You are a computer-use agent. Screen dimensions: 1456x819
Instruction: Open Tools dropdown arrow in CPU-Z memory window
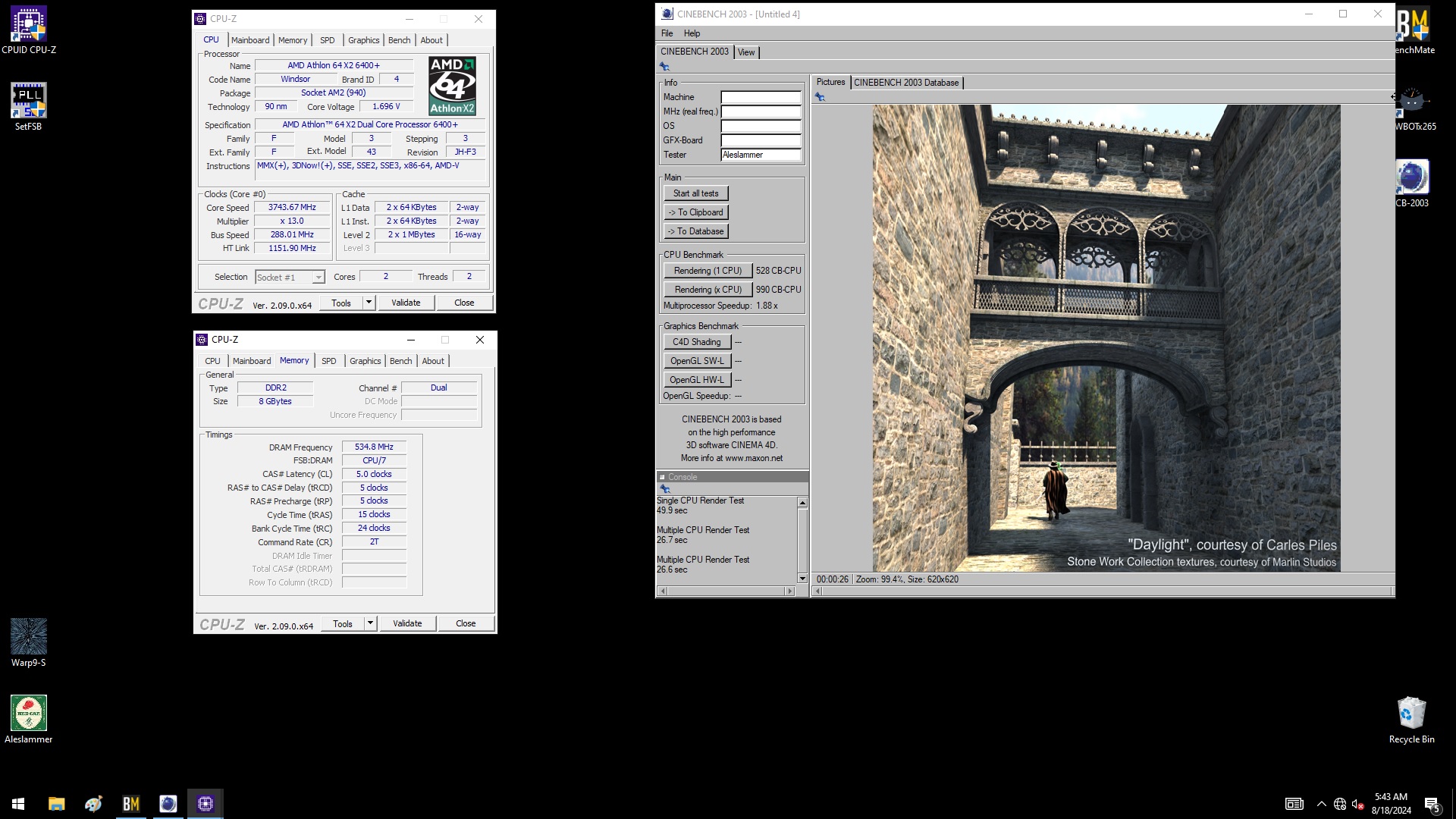pos(370,623)
